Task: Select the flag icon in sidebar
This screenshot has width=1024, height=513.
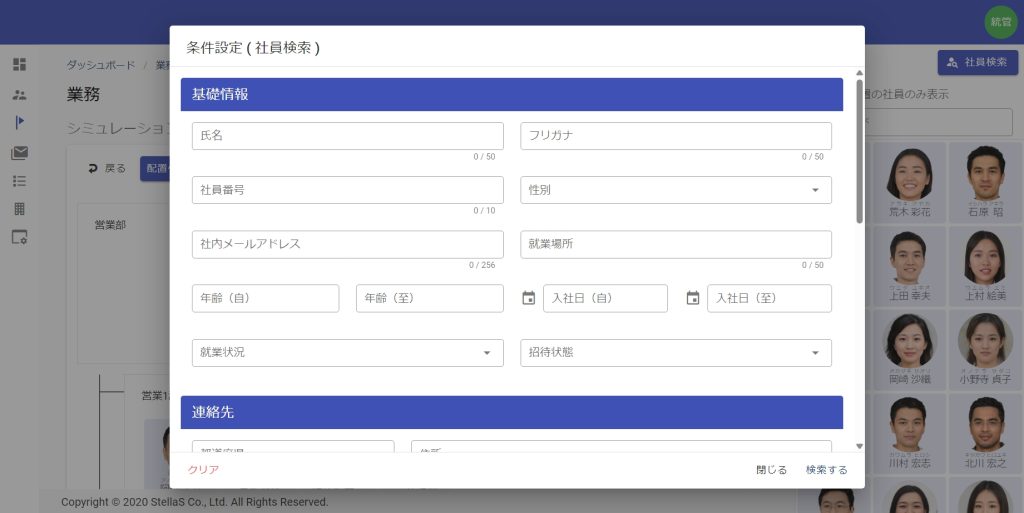Action: coord(19,122)
